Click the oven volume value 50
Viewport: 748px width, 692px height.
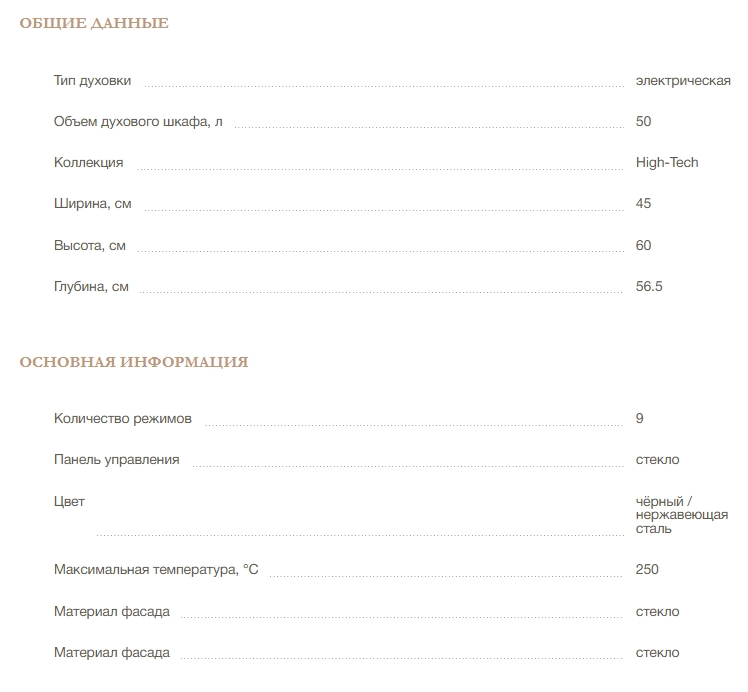pos(643,121)
